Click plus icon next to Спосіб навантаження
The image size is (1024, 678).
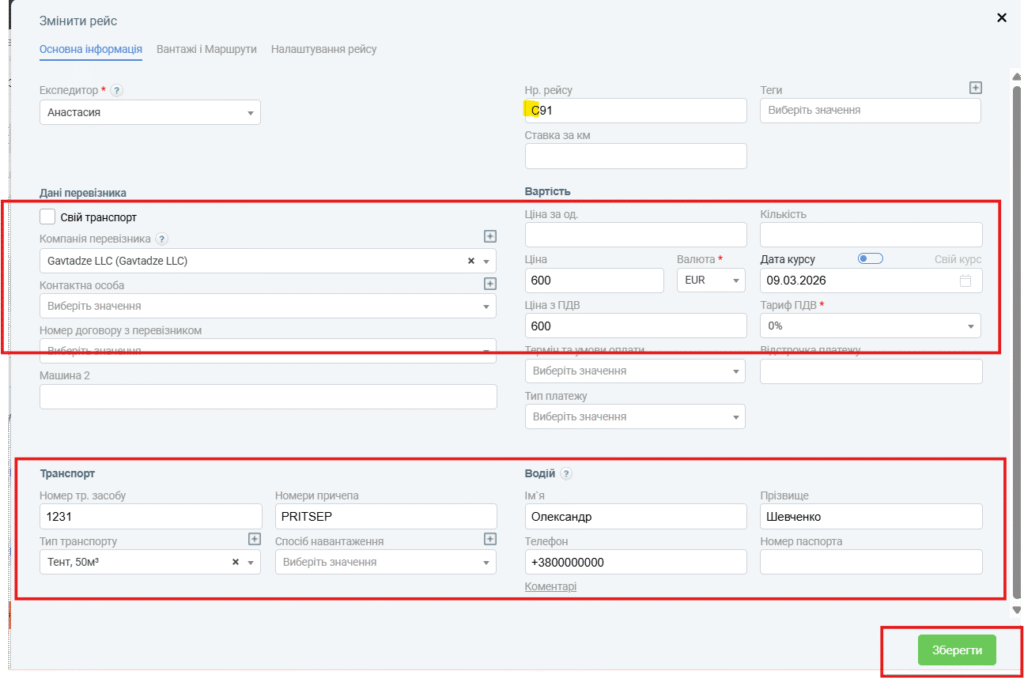490,539
